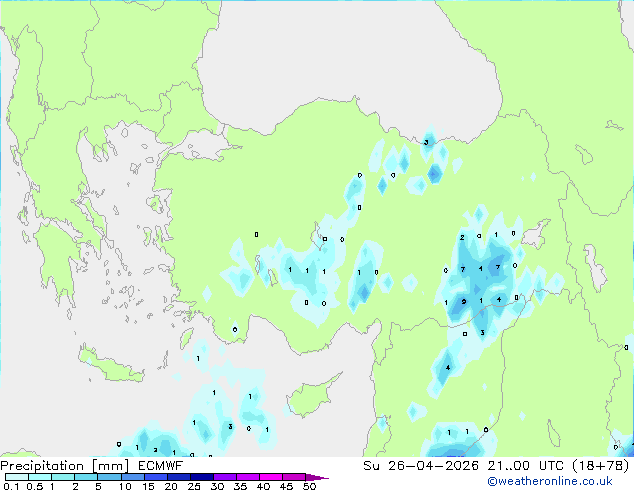Click the "30" legend scale label
This screenshot has height=490, width=634.
click(x=217, y=486)
